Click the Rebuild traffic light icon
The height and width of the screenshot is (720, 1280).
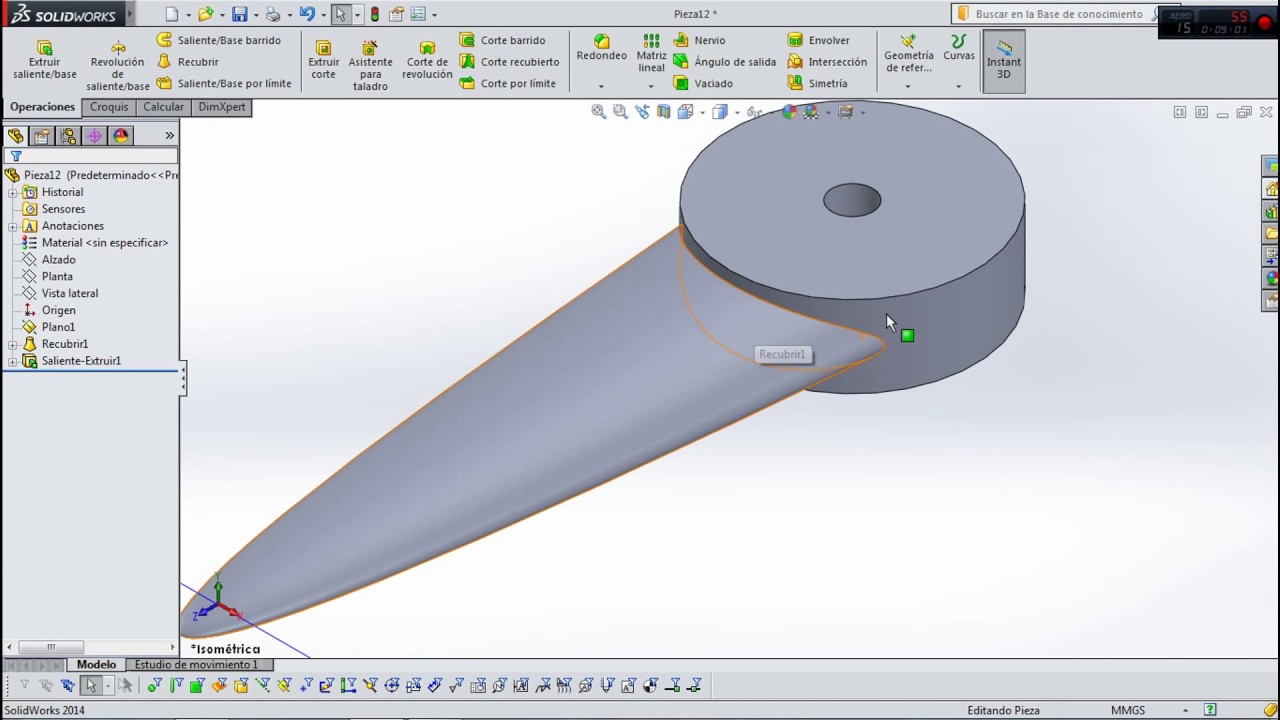point(375,14)
